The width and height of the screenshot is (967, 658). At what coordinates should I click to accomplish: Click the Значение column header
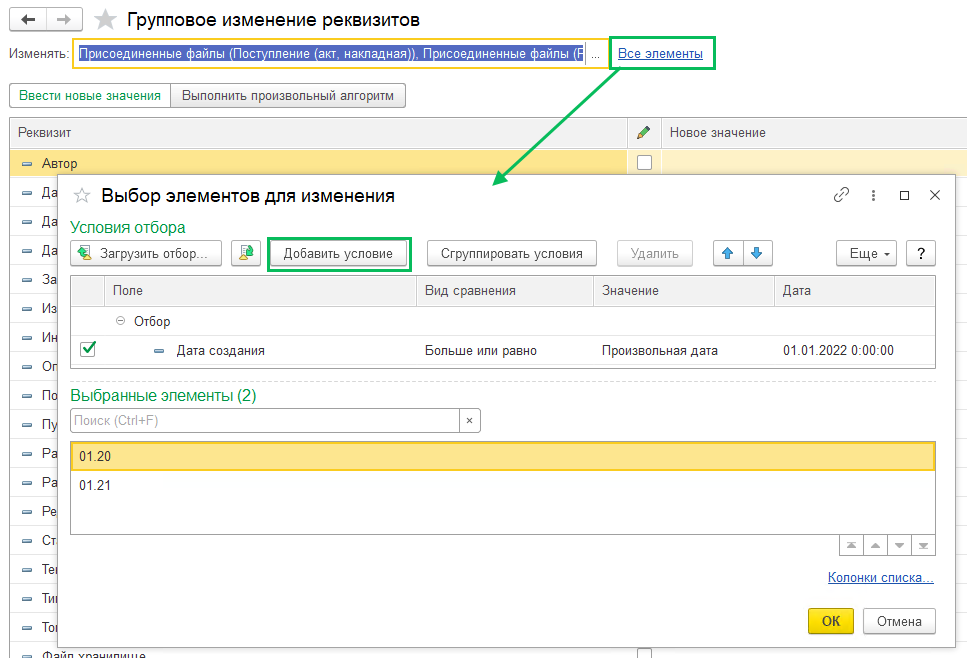[683, 290]
